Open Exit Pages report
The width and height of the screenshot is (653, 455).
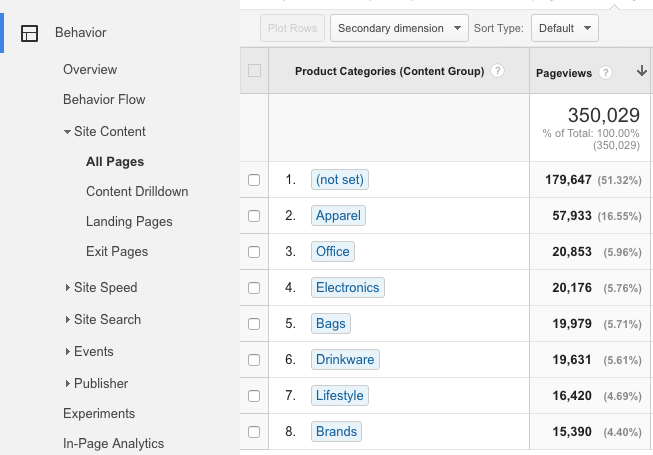[117, 251]
